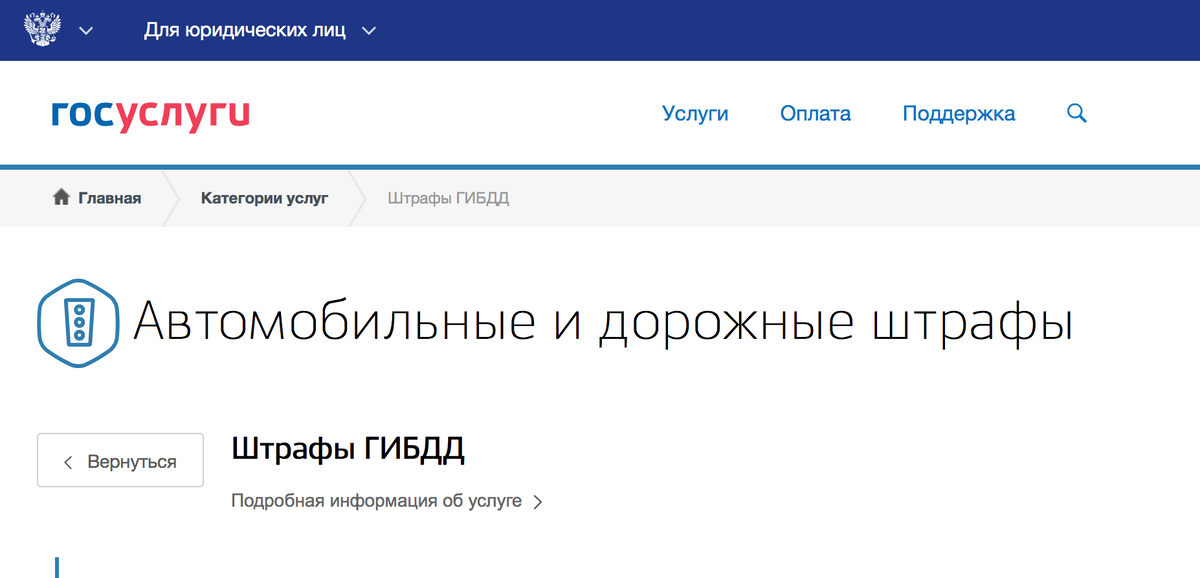Open Подробная информация об услуге

(376, 500)
